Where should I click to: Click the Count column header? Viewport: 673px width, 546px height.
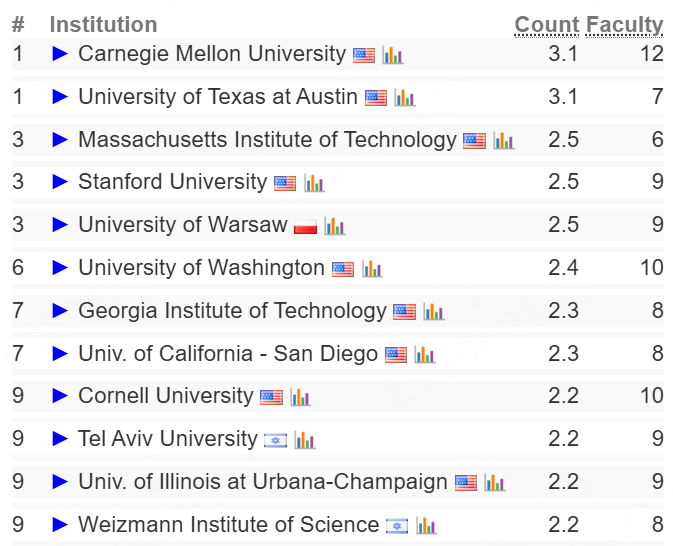[x=547, y=25]
